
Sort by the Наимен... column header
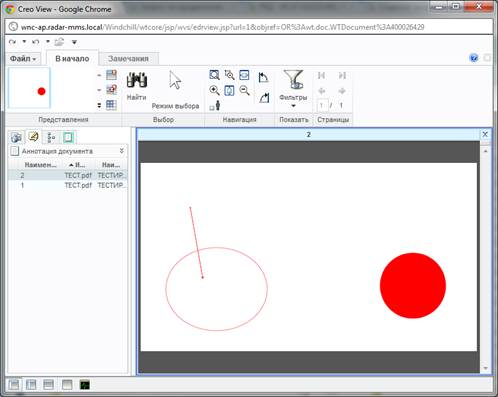click(40, 165)
